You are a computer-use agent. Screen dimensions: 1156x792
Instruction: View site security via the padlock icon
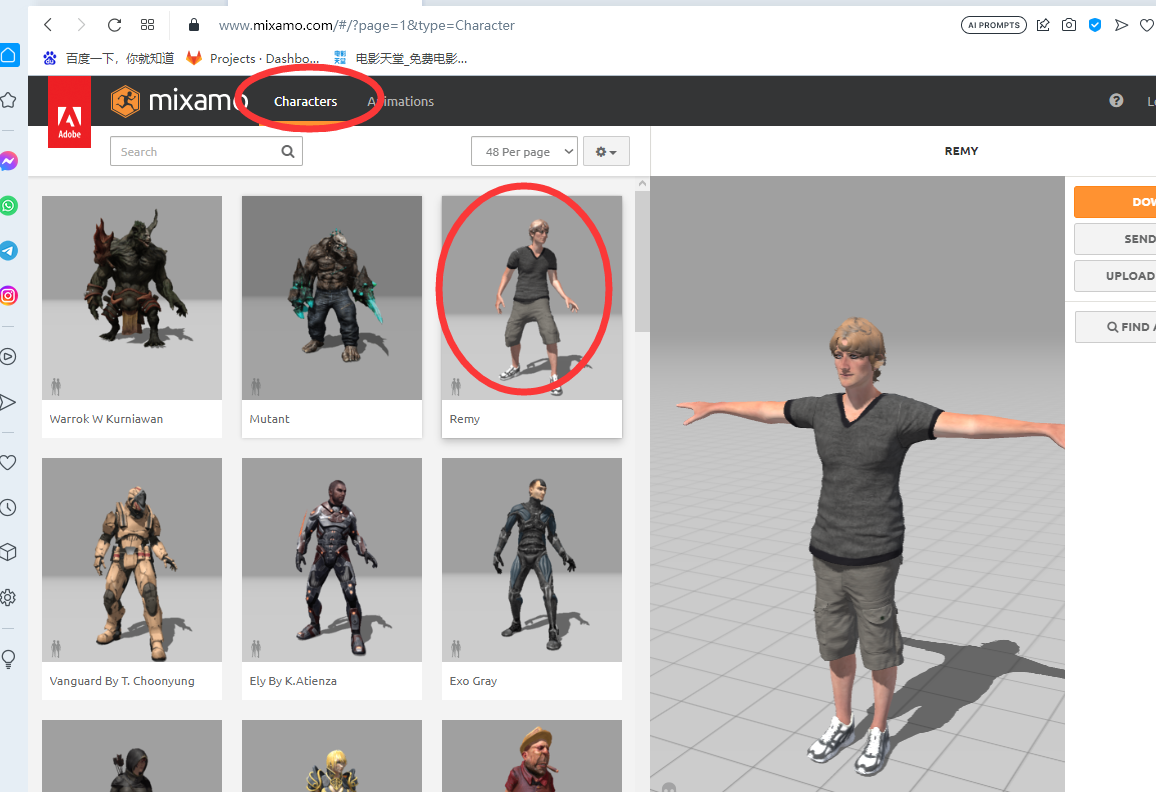[x=194, y=25]
